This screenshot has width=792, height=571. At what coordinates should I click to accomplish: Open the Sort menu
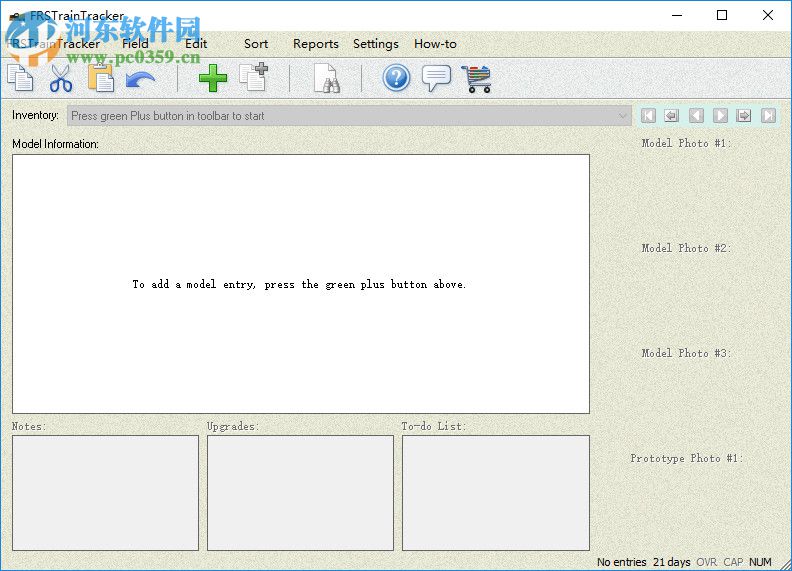coord(256,44)
